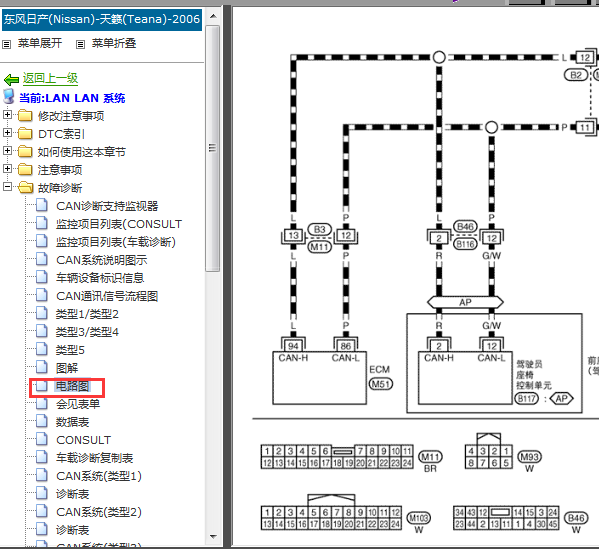Click the open 故障诊断 folder icon

pos(26,187)
